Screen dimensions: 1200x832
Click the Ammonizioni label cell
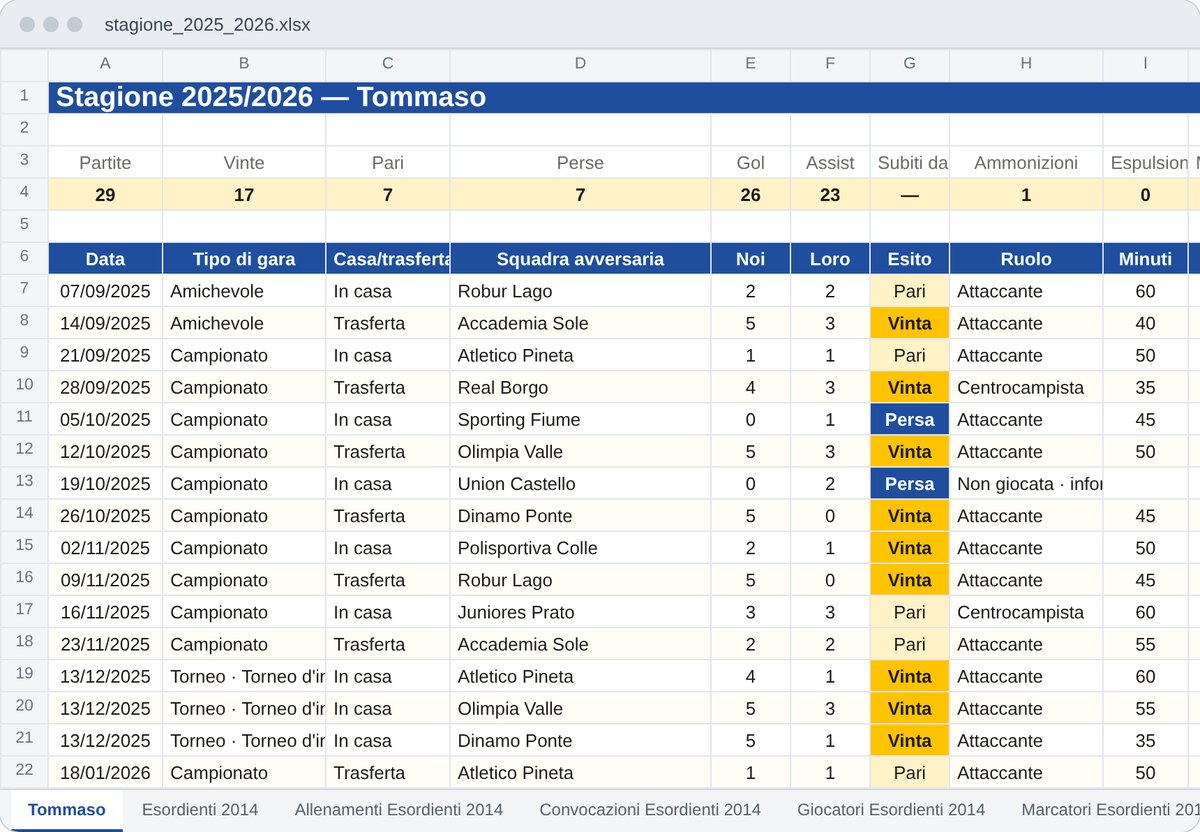coord(1026,163)
